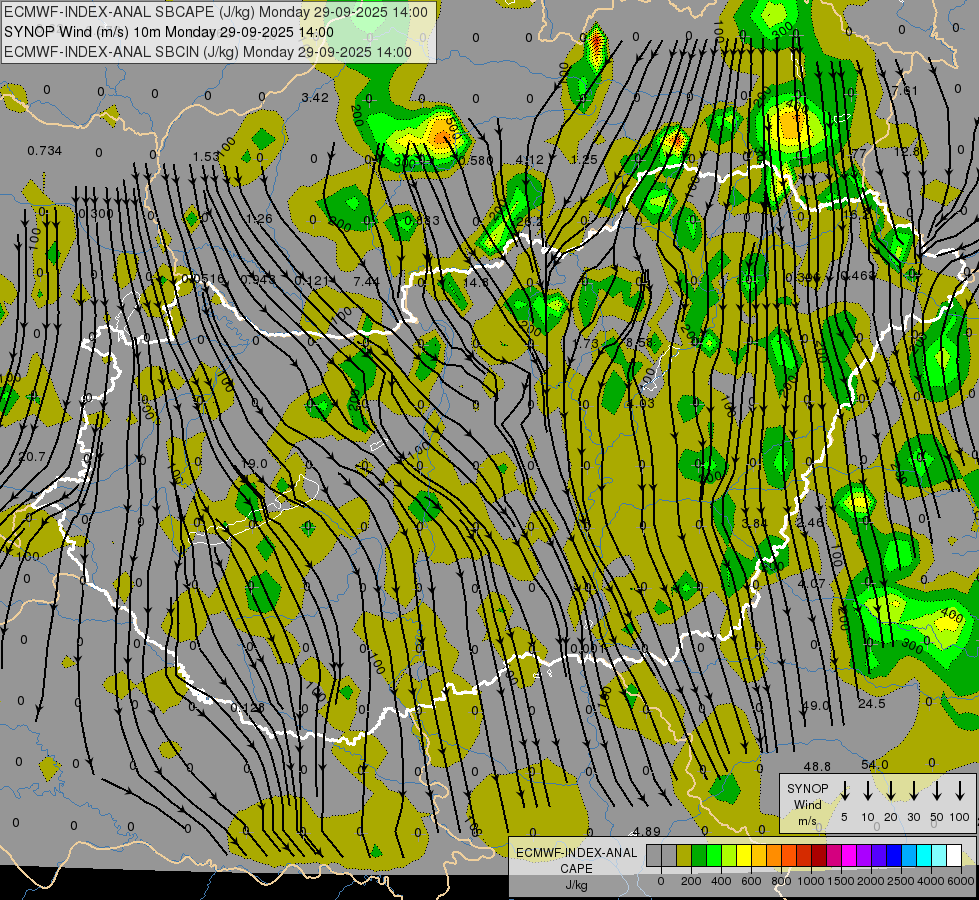Screen dimensions: 979x900
Task: Click the ECMWF-INDEX-ANAL SBCIN header line
Action: [x=208, y=51]
